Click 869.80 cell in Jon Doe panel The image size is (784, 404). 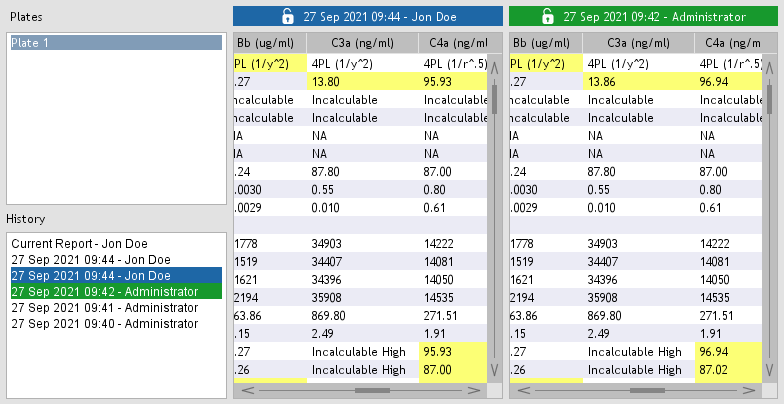point(363,316)
